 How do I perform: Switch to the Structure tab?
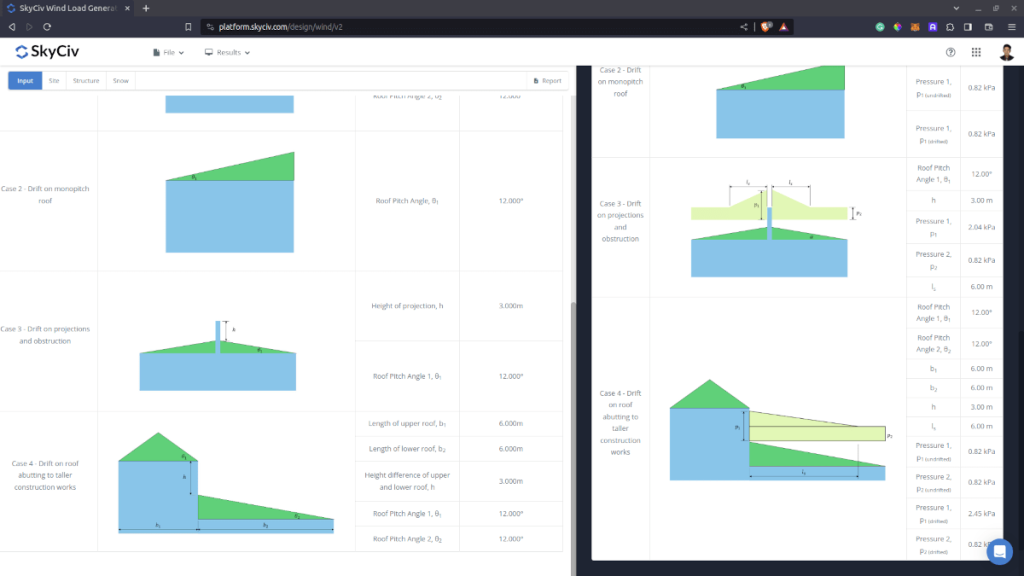86,80
